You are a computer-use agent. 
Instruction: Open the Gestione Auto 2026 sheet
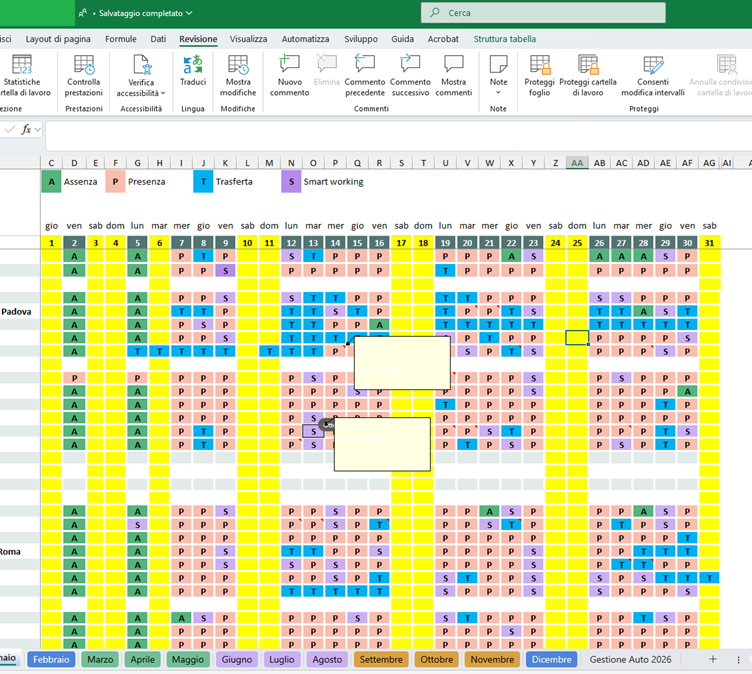click(x=630, y=659)
